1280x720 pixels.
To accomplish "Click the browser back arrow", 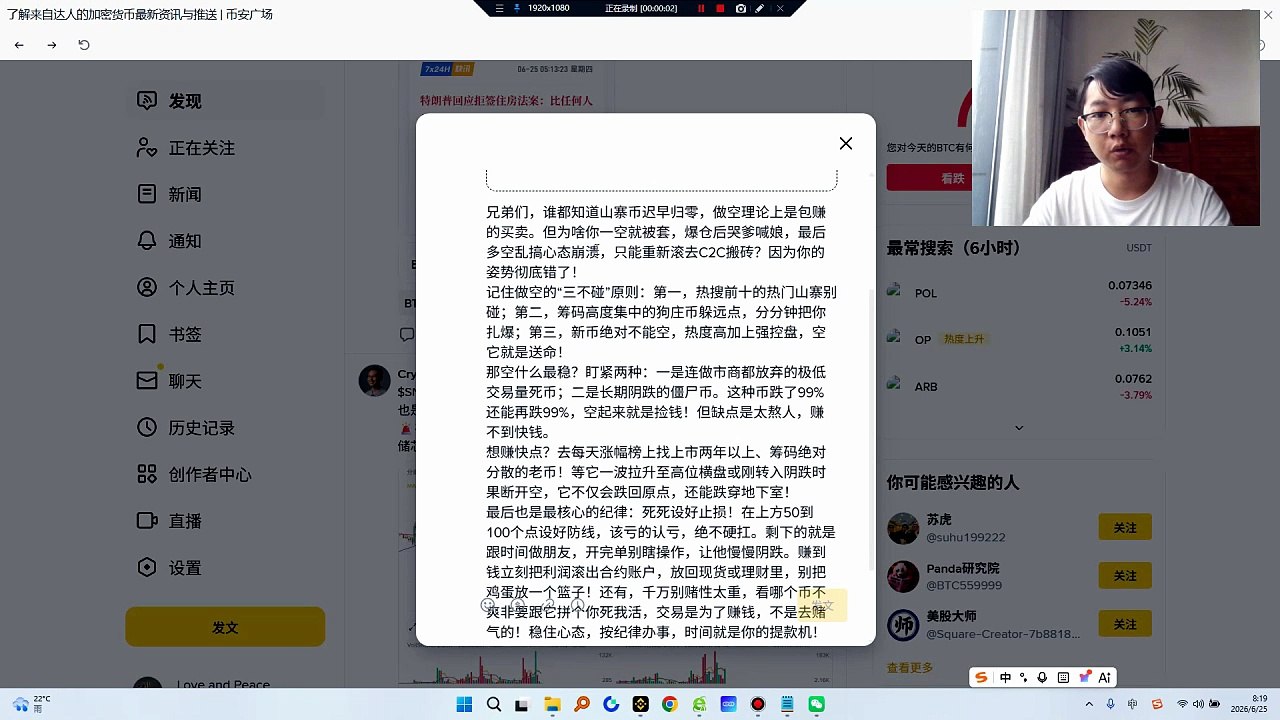I will point(19,45).
